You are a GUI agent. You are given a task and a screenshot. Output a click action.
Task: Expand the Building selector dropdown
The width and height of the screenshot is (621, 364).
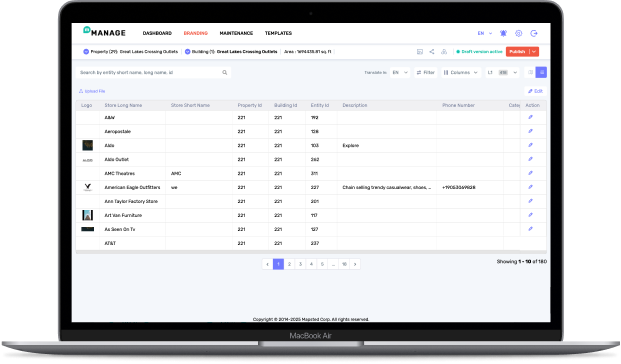(x=188, y=51)
